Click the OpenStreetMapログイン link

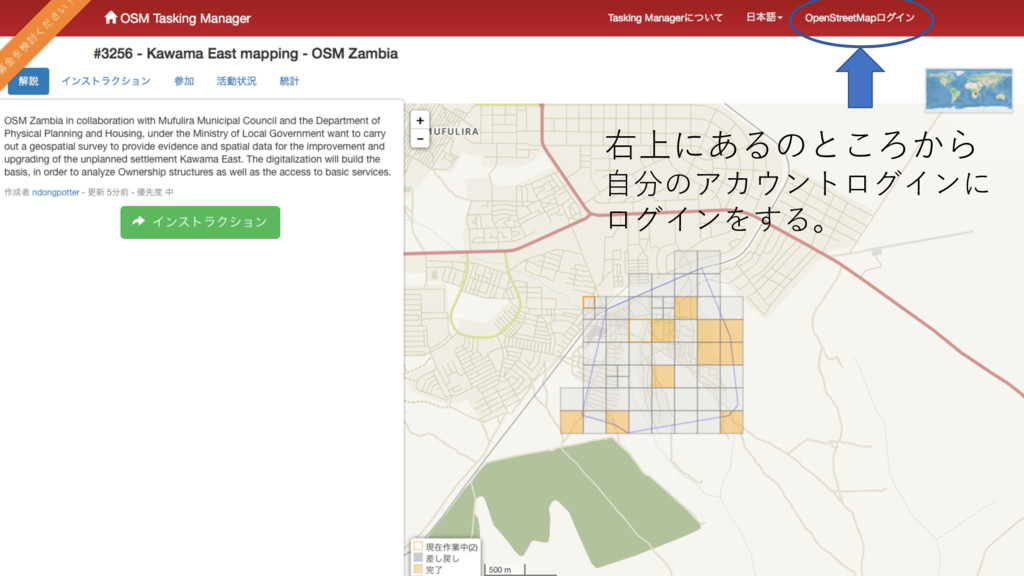[859, 18]
